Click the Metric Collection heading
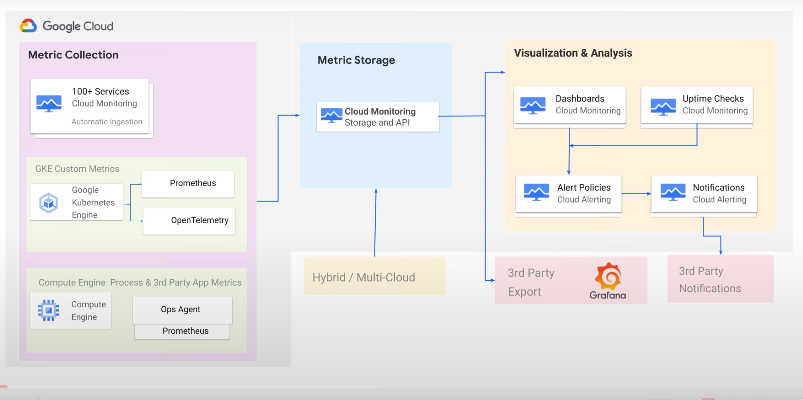 [73, 55]
